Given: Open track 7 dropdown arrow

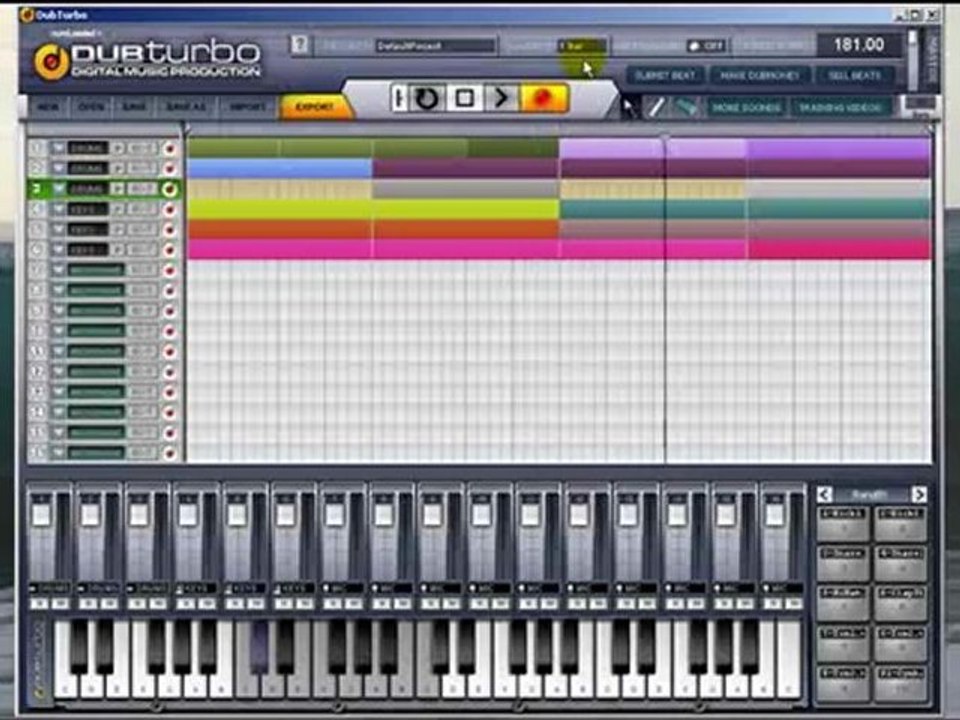Looking at the screenshot, I should click(58, 269).
